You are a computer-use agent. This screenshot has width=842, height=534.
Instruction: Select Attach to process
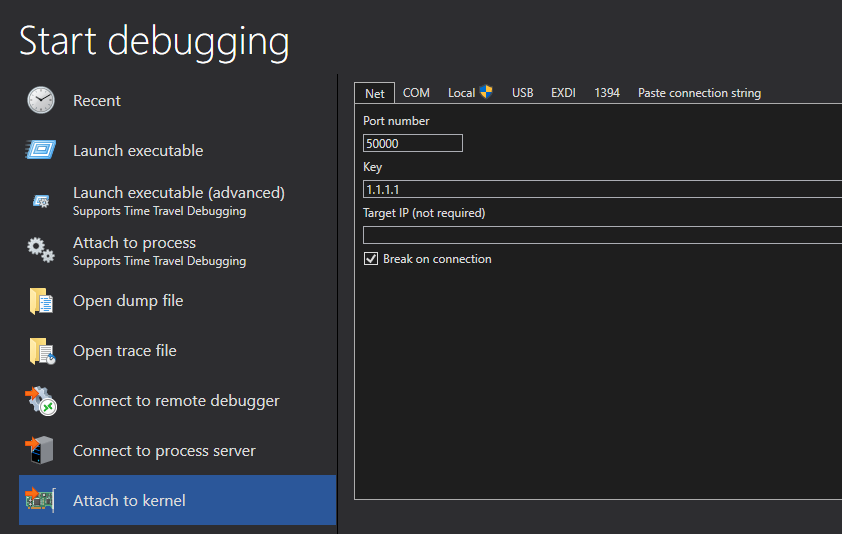point(177,250)
